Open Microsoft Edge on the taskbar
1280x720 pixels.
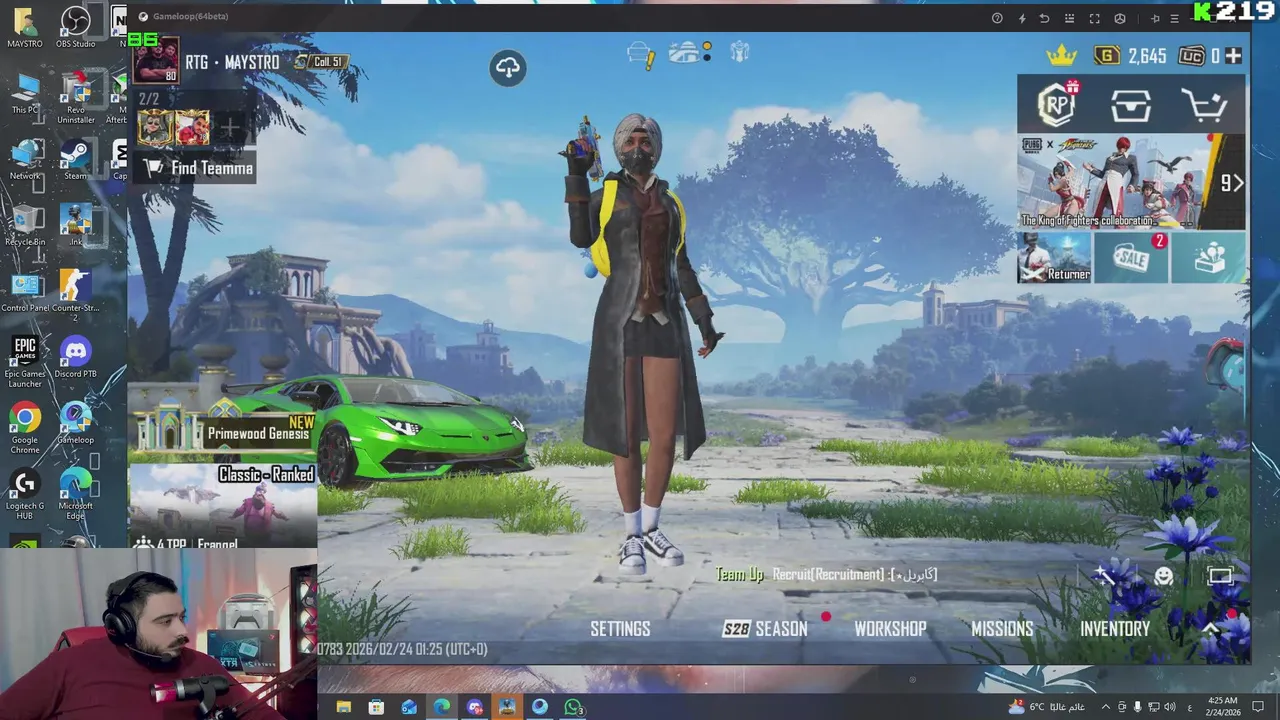click(442, 707)
